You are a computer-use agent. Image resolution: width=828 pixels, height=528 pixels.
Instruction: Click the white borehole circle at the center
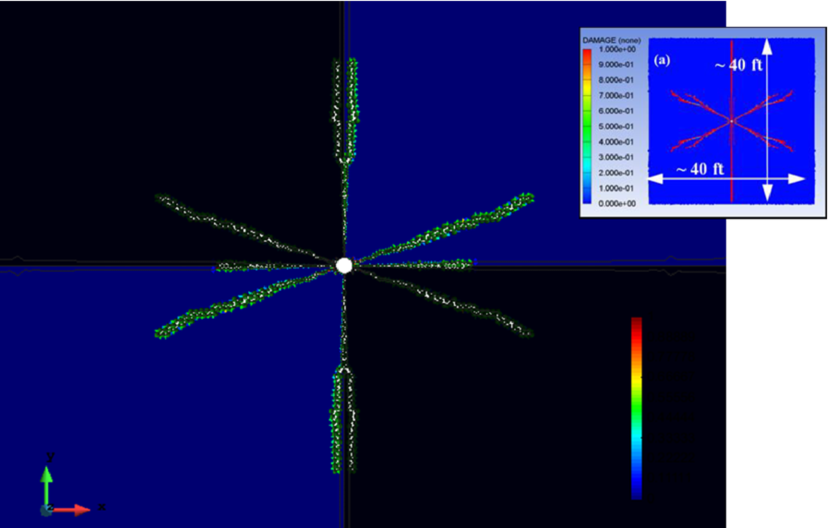click(x=344, y=266)
